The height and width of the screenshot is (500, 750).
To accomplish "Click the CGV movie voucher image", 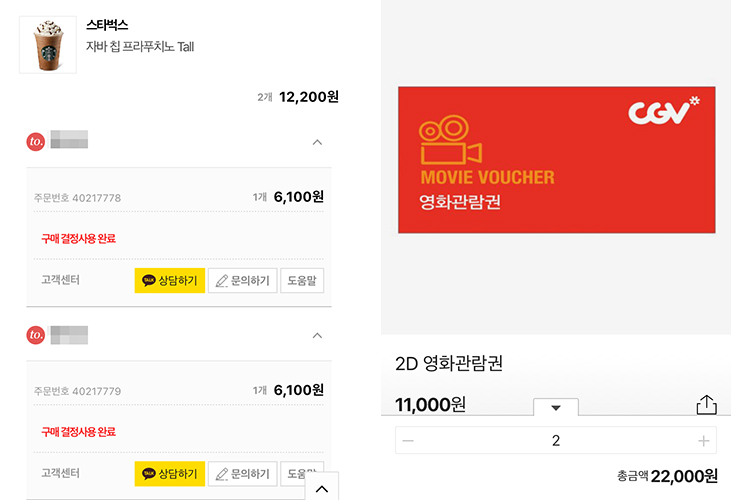I will click(x=557, y=160).
